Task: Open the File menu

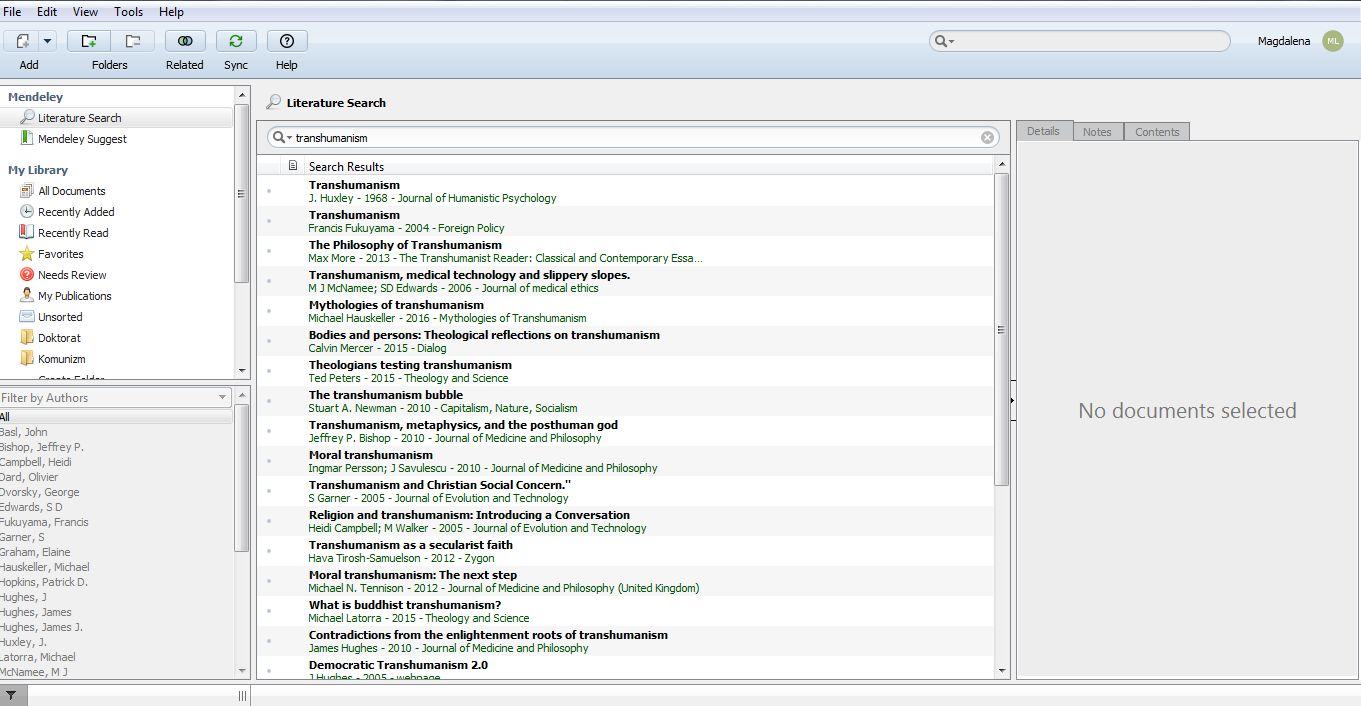Action: coord(12,12)
